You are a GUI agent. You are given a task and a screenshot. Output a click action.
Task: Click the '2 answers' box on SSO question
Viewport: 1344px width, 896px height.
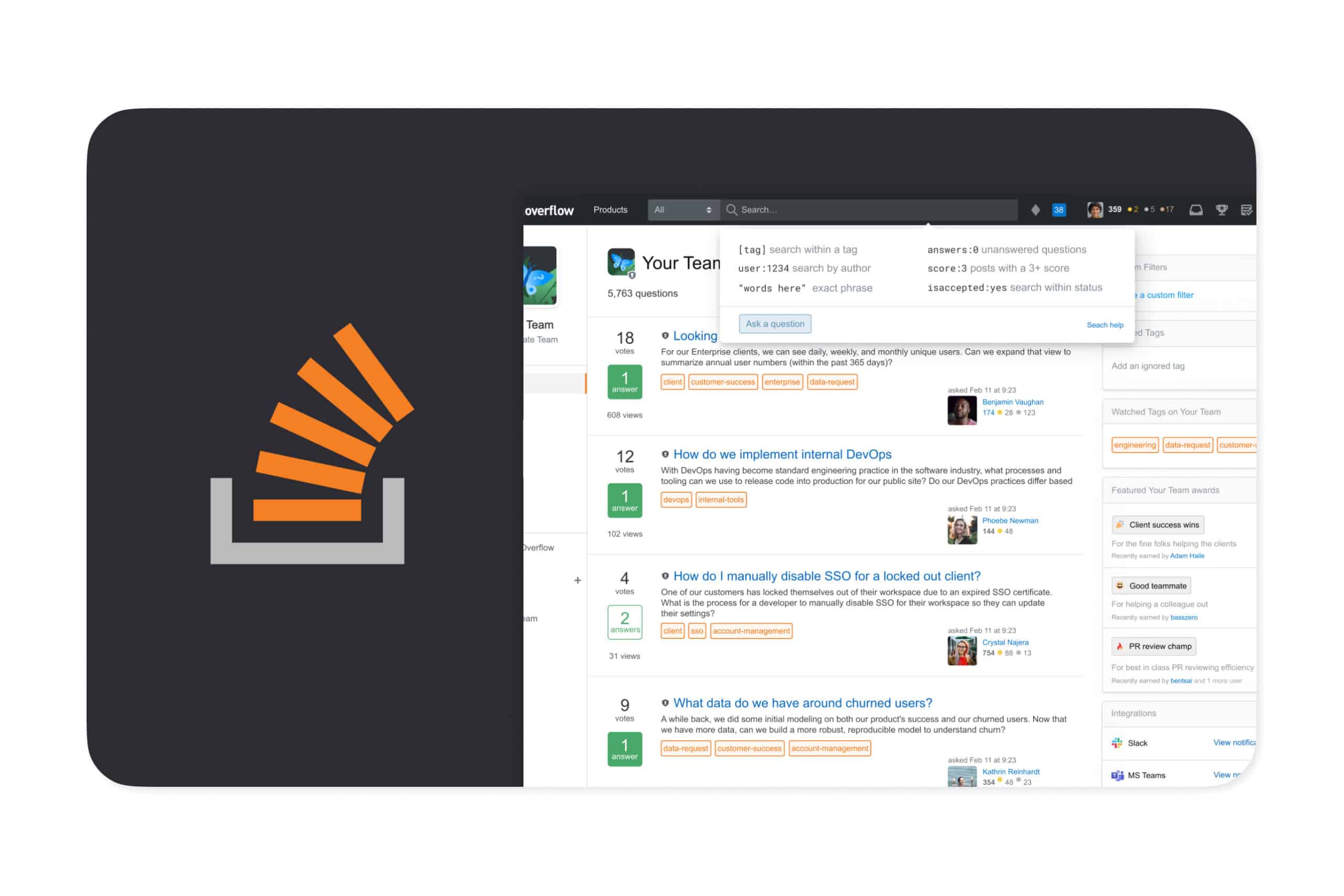click(625, 621)
